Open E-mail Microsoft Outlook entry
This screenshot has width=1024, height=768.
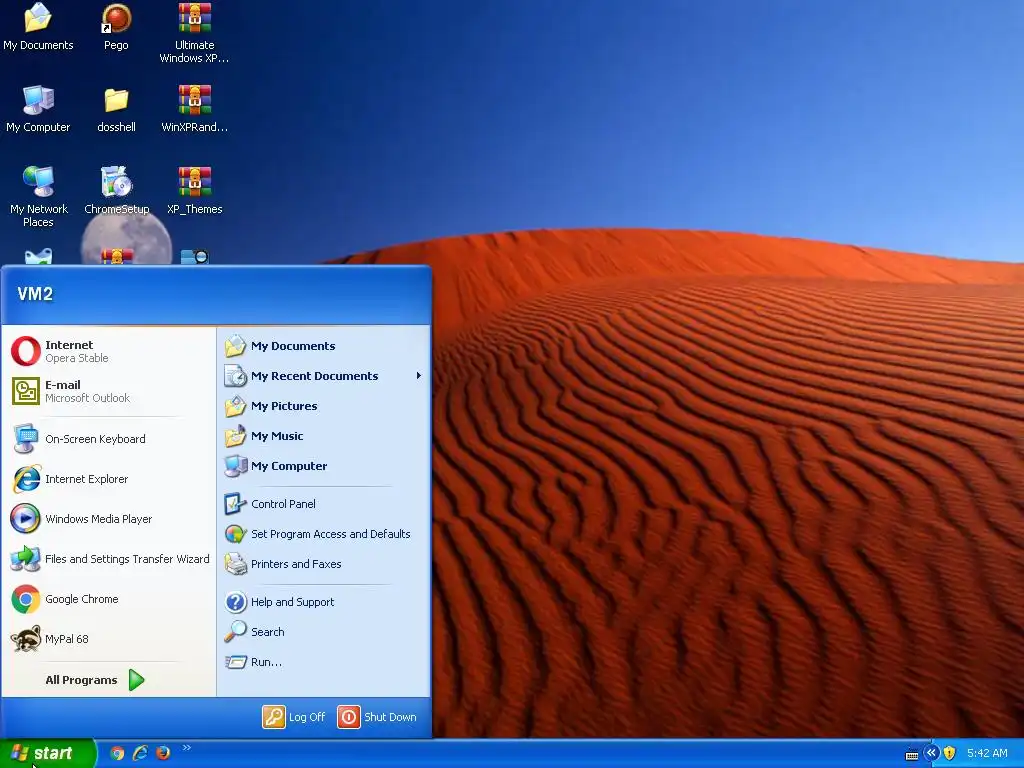pyautogui.click(x=108, y=391)
